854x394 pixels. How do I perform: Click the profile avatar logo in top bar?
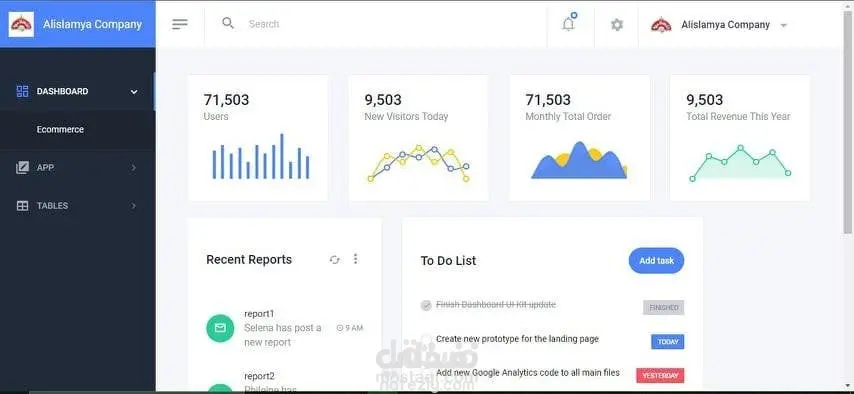coord(661,25)
